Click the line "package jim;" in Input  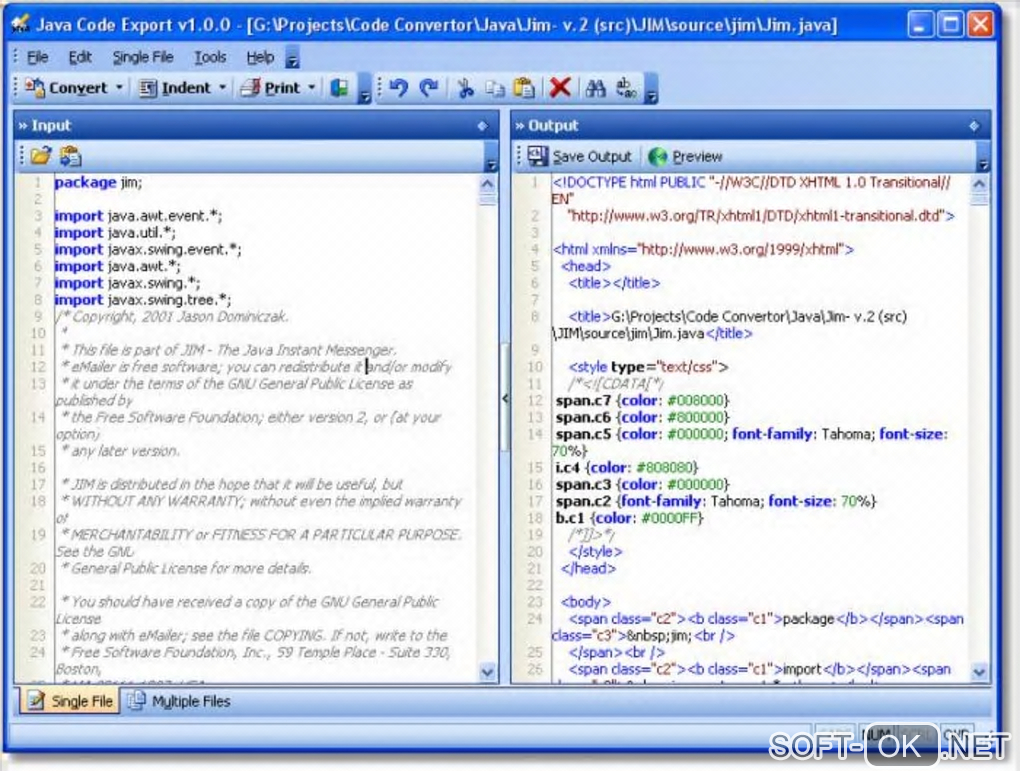[98, 182]
